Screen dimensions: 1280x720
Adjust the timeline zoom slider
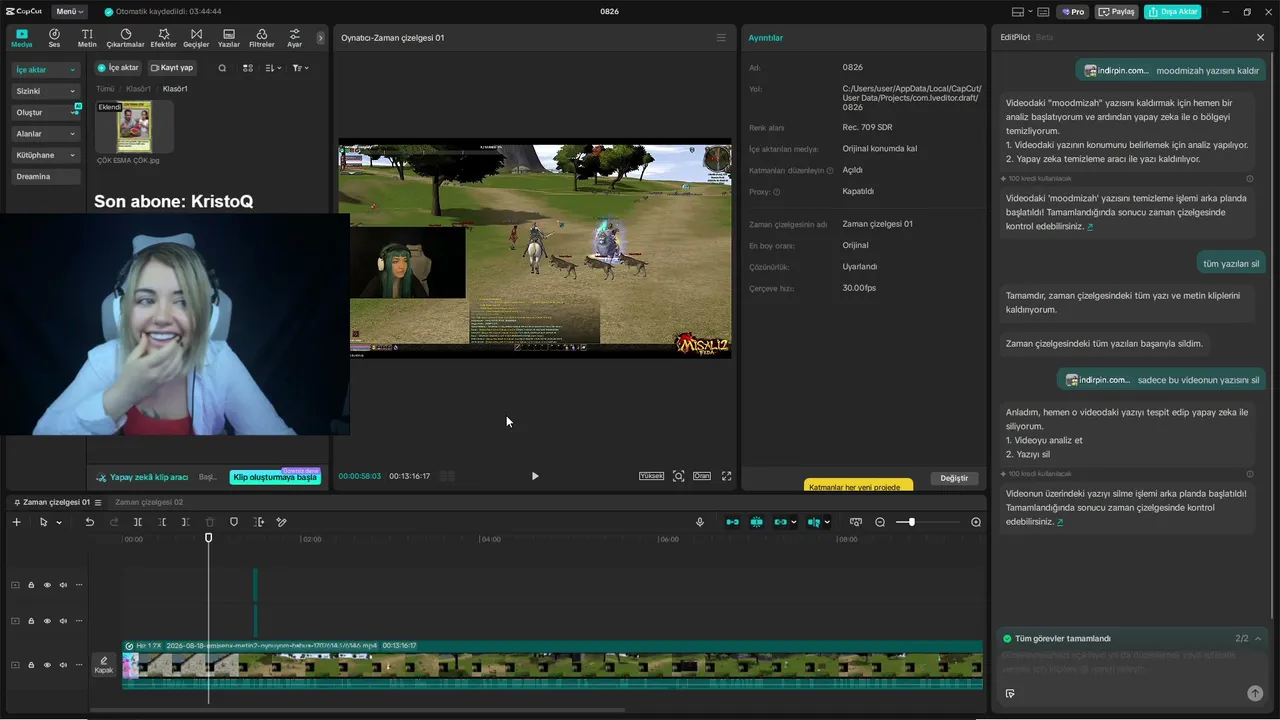[x=911, y=522]
